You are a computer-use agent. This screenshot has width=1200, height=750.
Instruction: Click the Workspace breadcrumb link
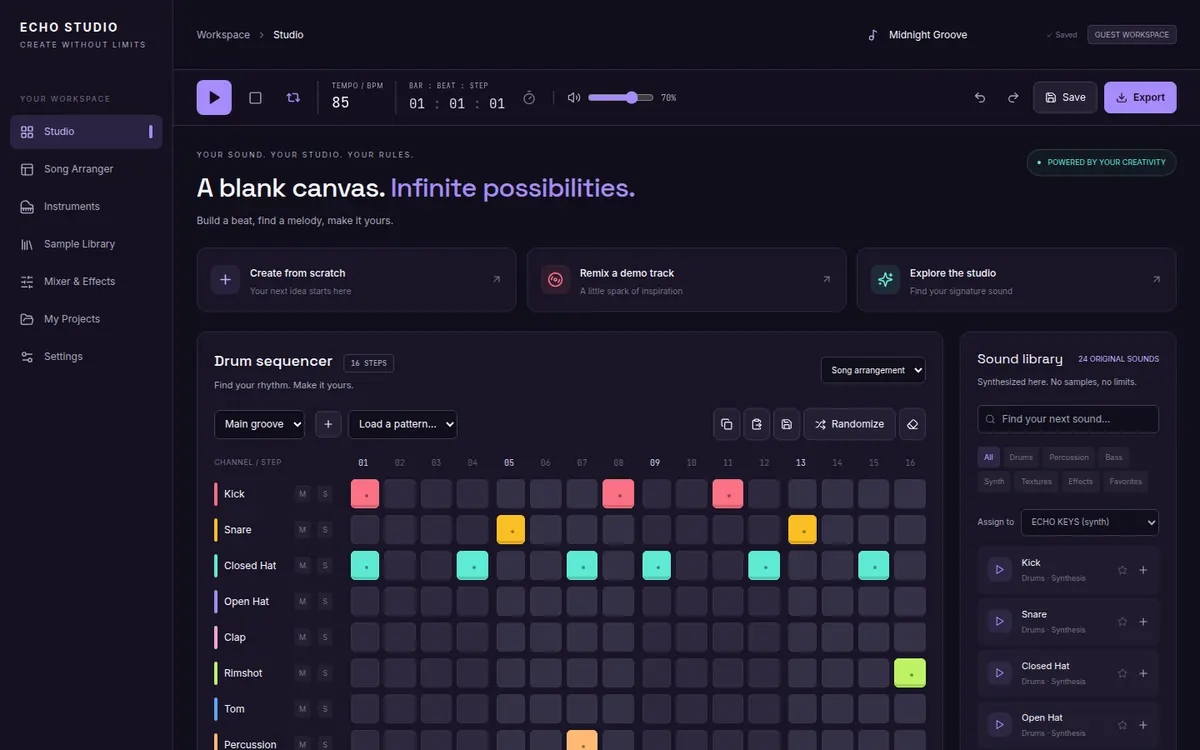coord(223,35)
